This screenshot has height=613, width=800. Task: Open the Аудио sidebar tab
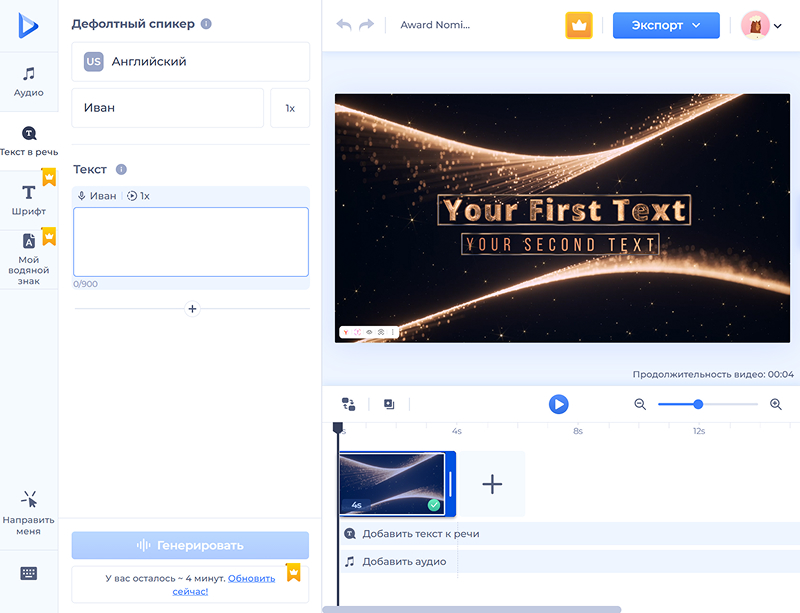point(28,82)
